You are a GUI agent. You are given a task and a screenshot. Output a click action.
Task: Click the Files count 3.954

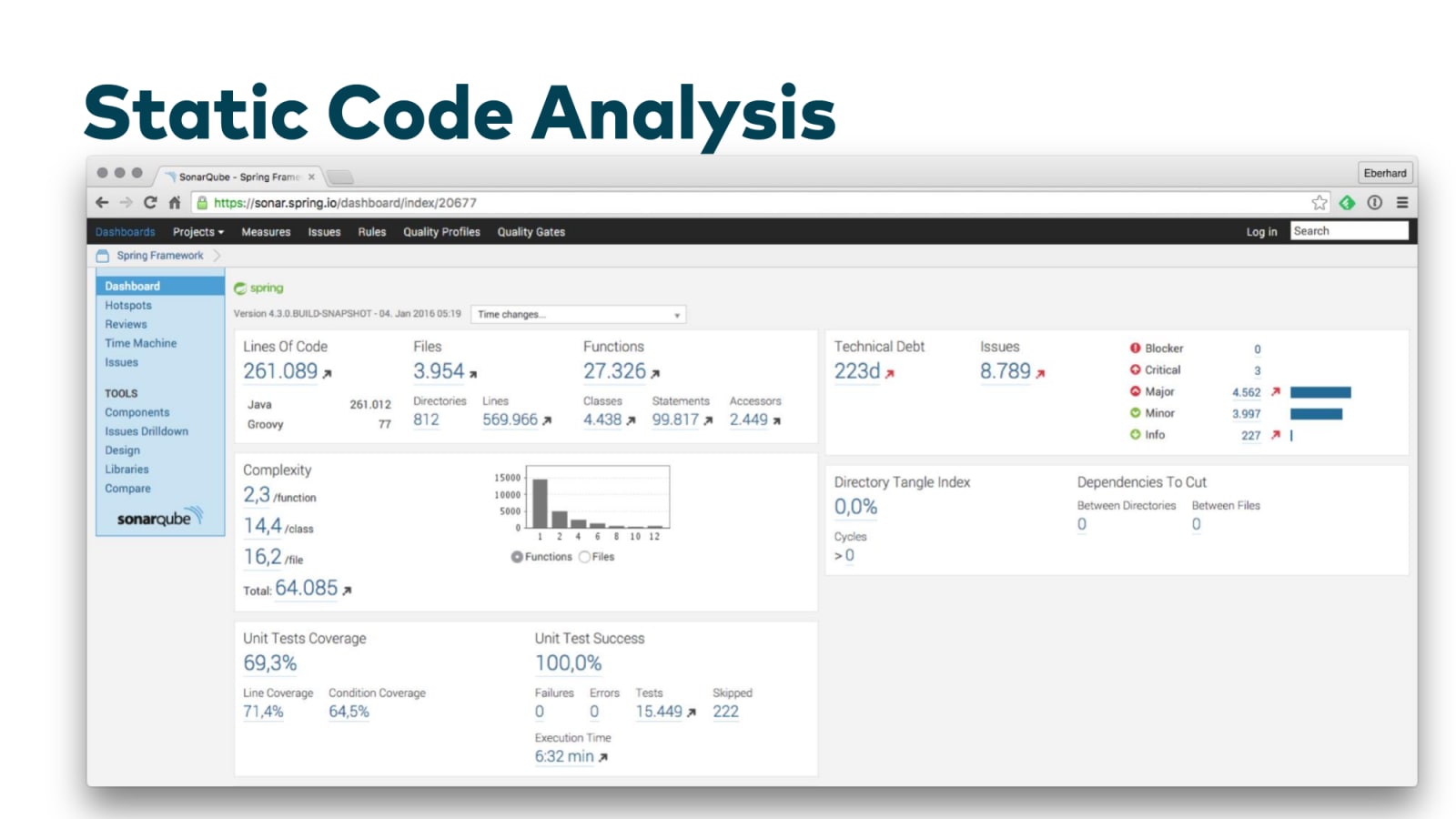pyautogui.click(x=439, y=371)
